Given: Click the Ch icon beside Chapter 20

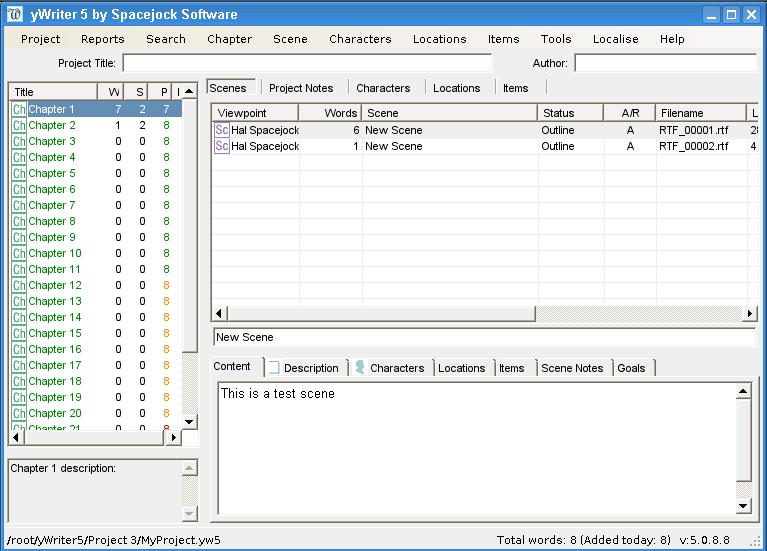Looking at the screenshot, I should pyautogui.click(x=19, y=413).
